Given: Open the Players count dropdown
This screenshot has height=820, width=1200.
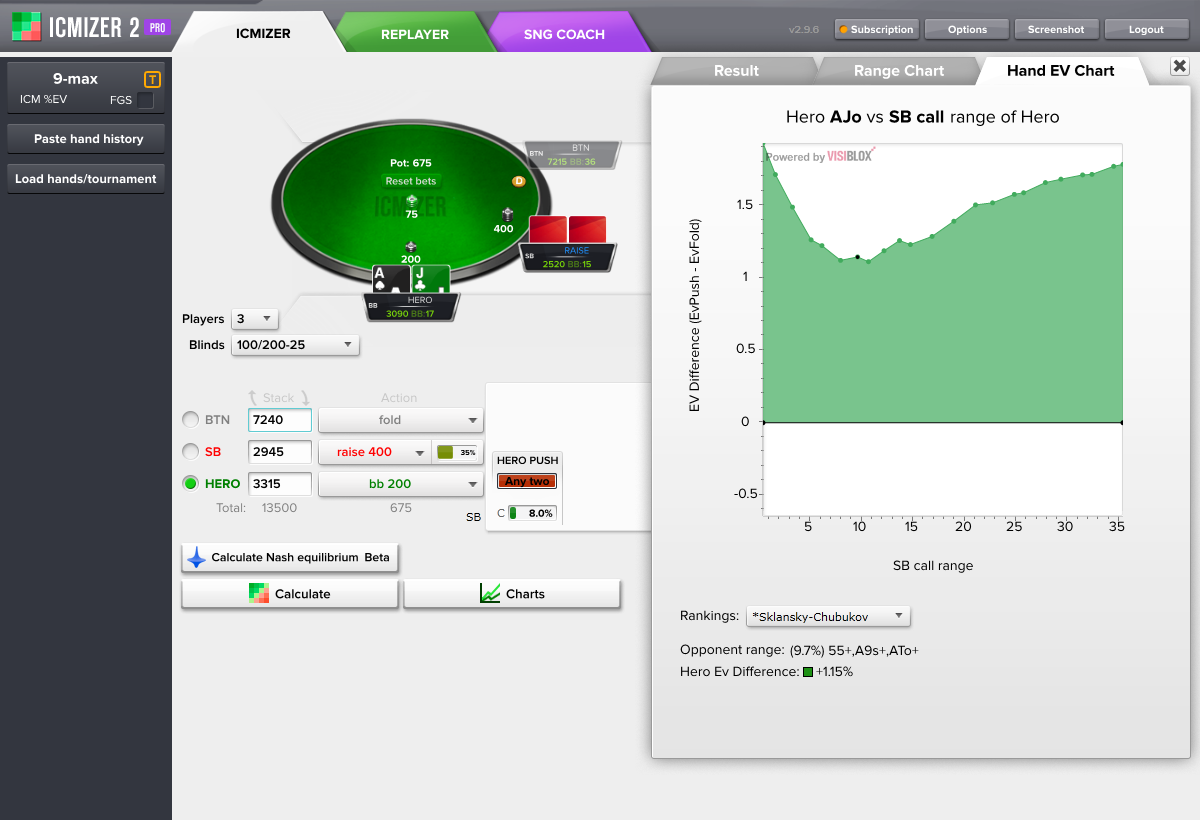Looking at the screenshot, I should pos(254,319).
